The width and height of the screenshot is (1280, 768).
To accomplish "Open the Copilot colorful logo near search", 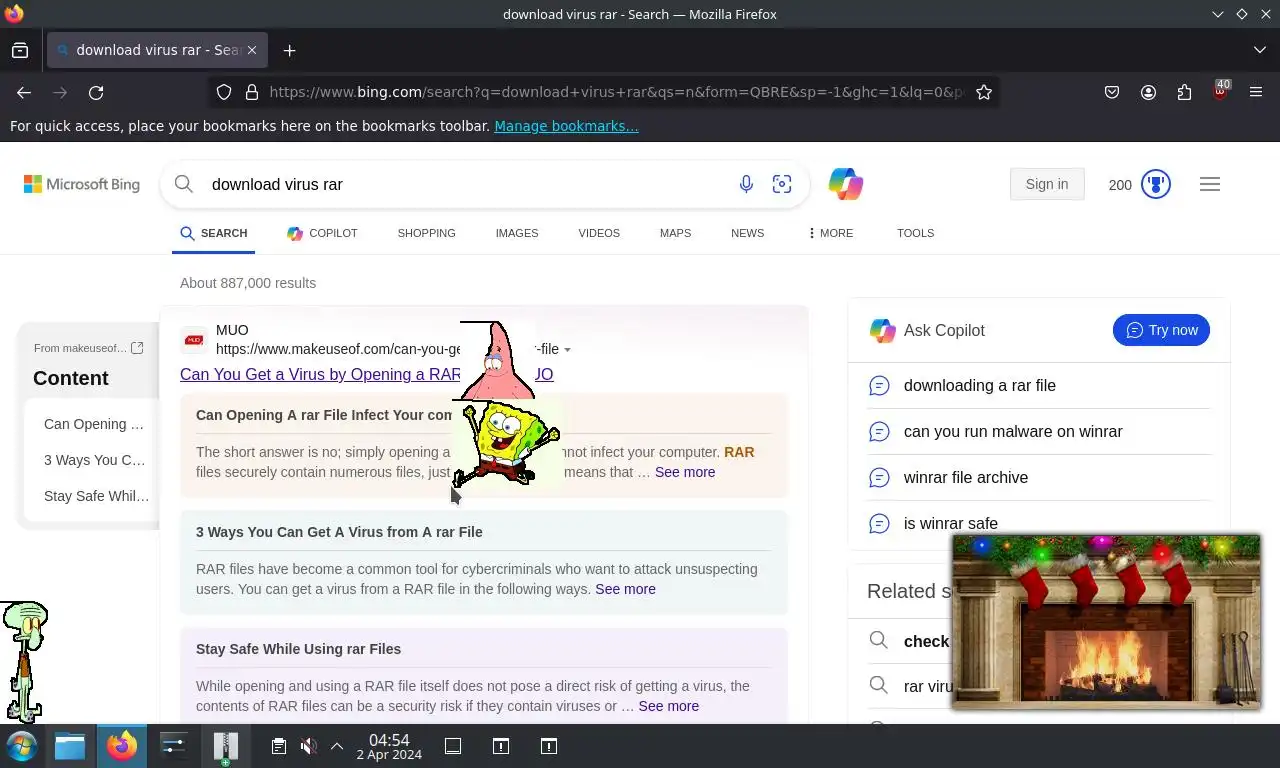I will click(x=846, y=184).
